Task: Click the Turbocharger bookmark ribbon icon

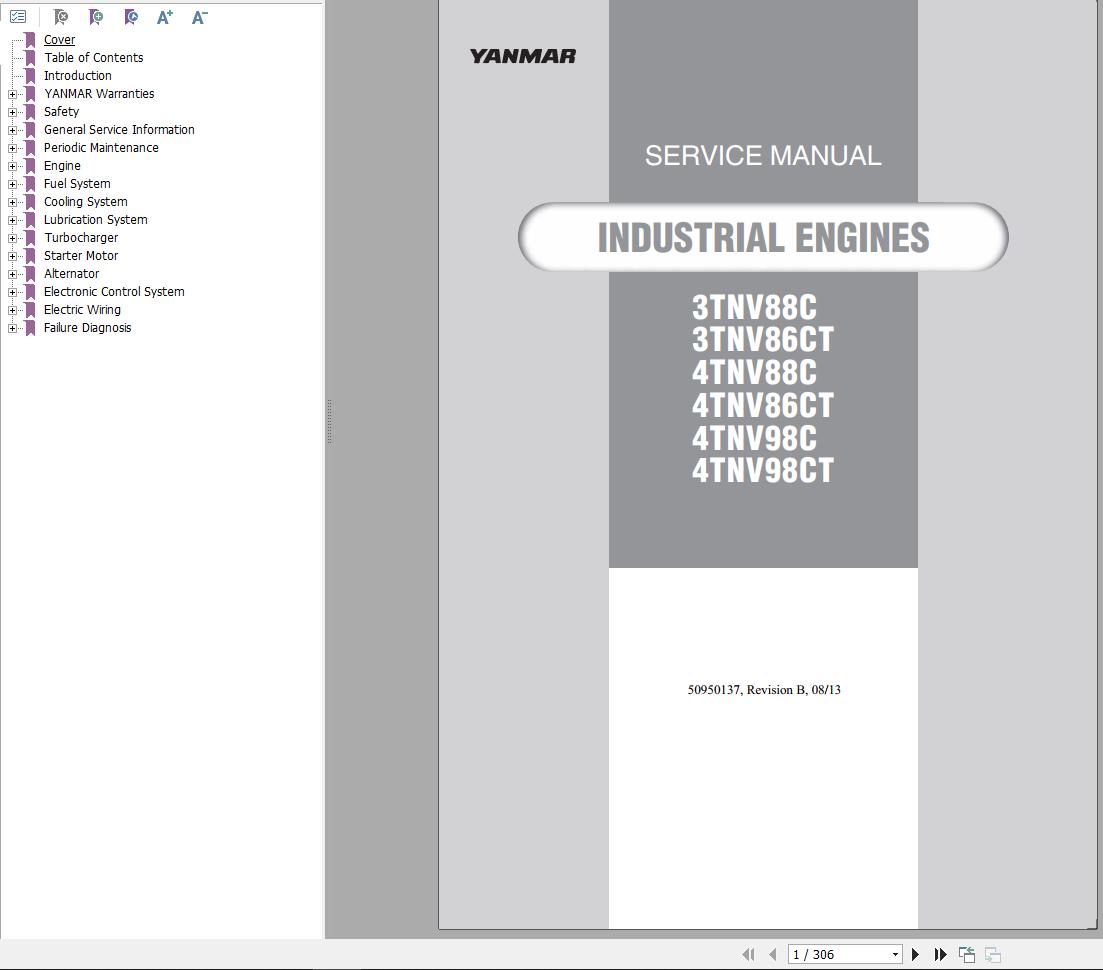Action: tap(30, 238)
